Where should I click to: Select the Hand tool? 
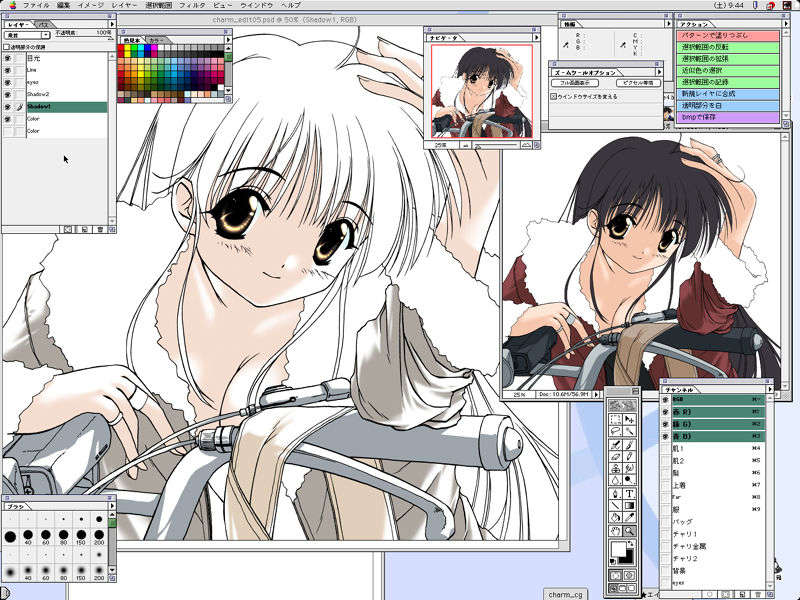tap(616, 531)
